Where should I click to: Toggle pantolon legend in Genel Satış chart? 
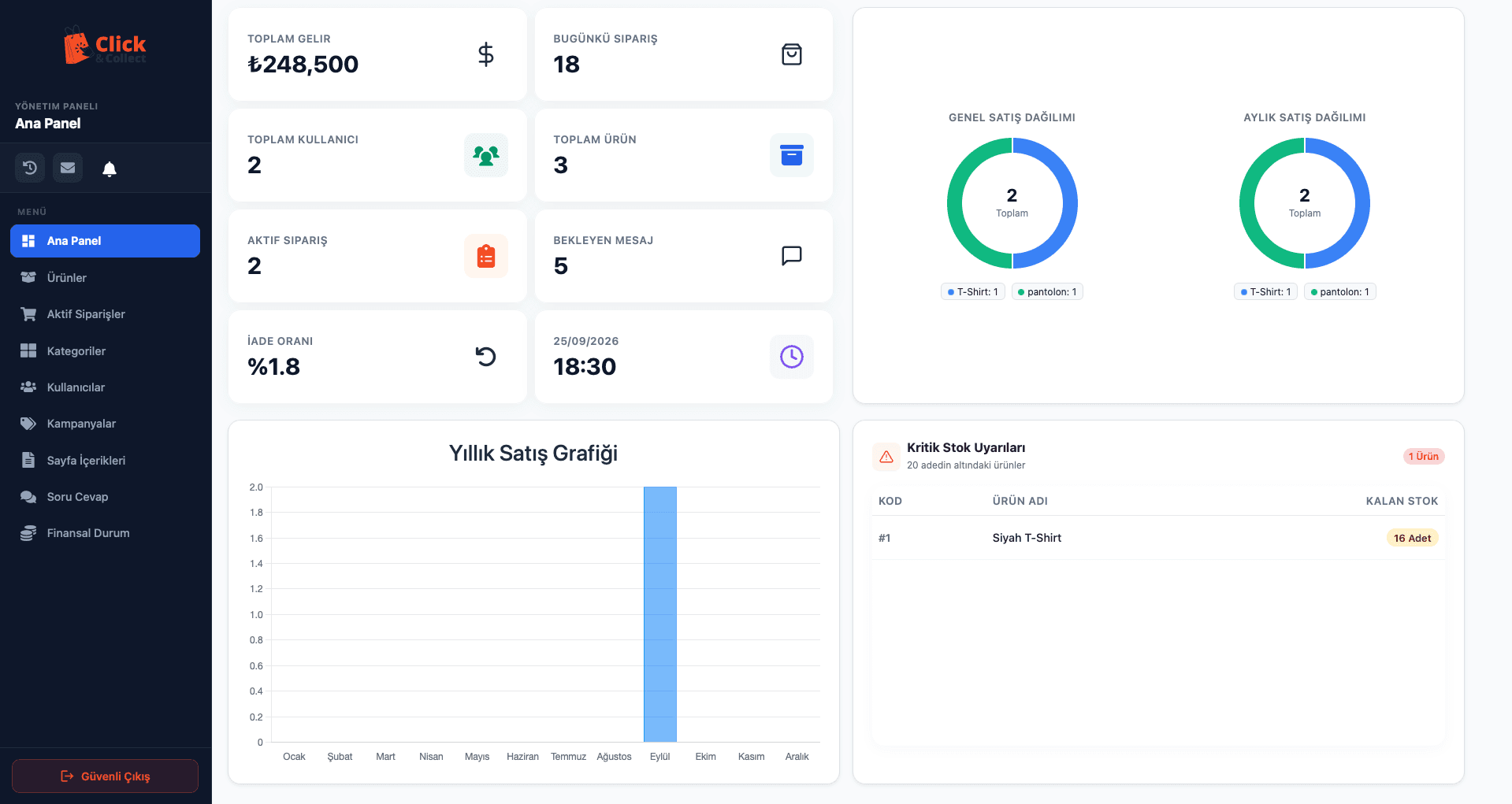coord(1047,291)
